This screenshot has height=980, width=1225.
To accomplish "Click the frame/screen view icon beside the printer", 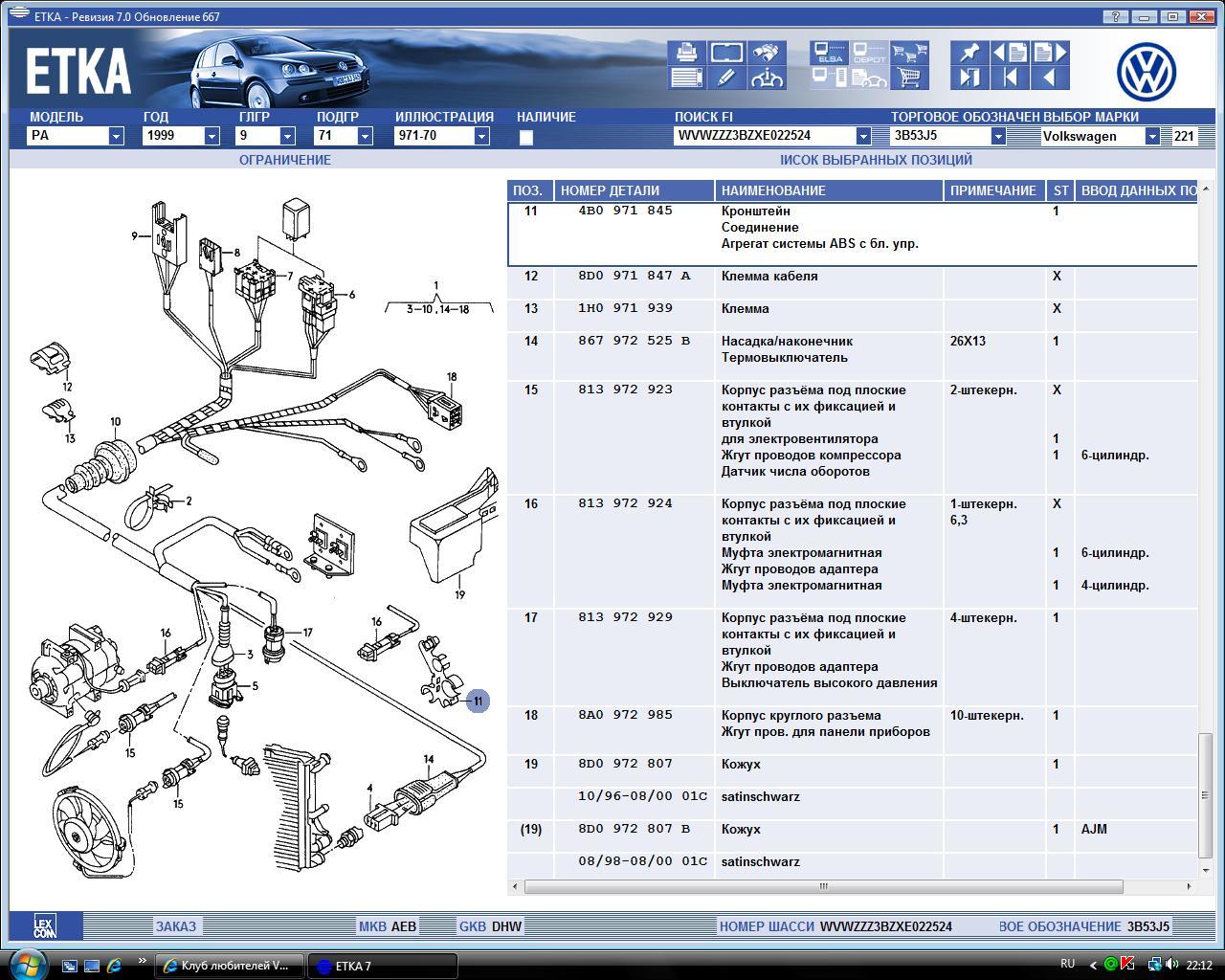I will pos(726,53).
